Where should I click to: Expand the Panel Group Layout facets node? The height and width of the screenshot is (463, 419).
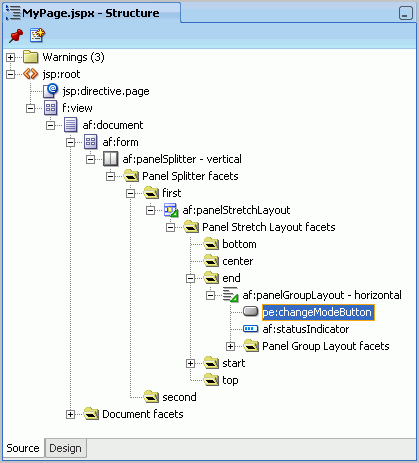[230, 346]
